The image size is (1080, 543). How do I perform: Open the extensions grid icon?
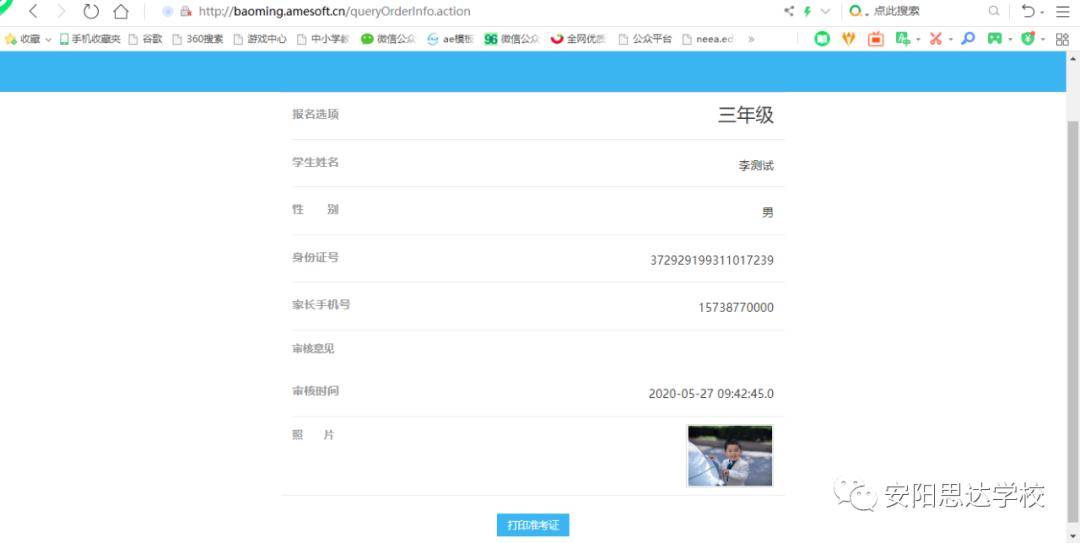[1062, 39]
